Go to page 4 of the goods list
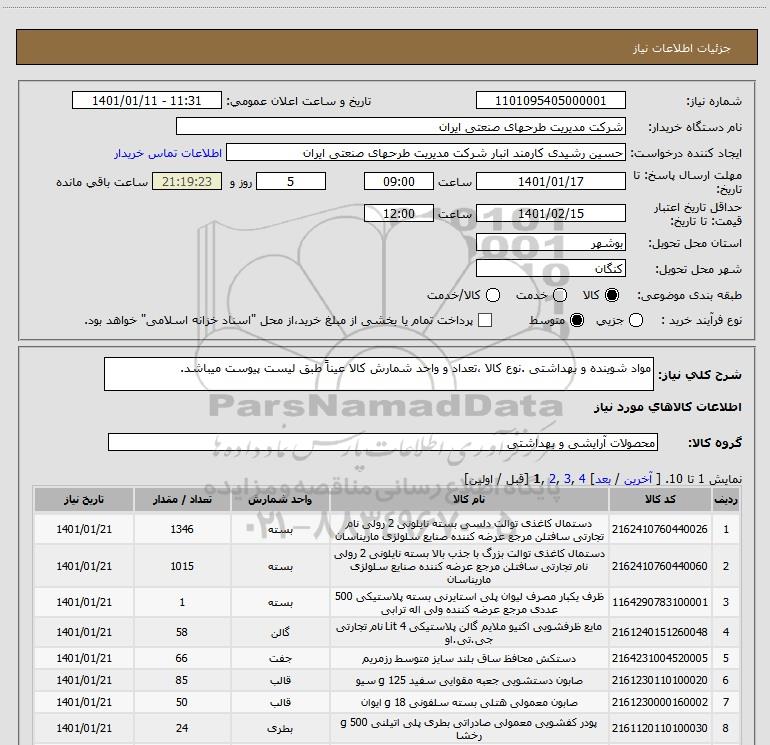 tap(582, 478)
